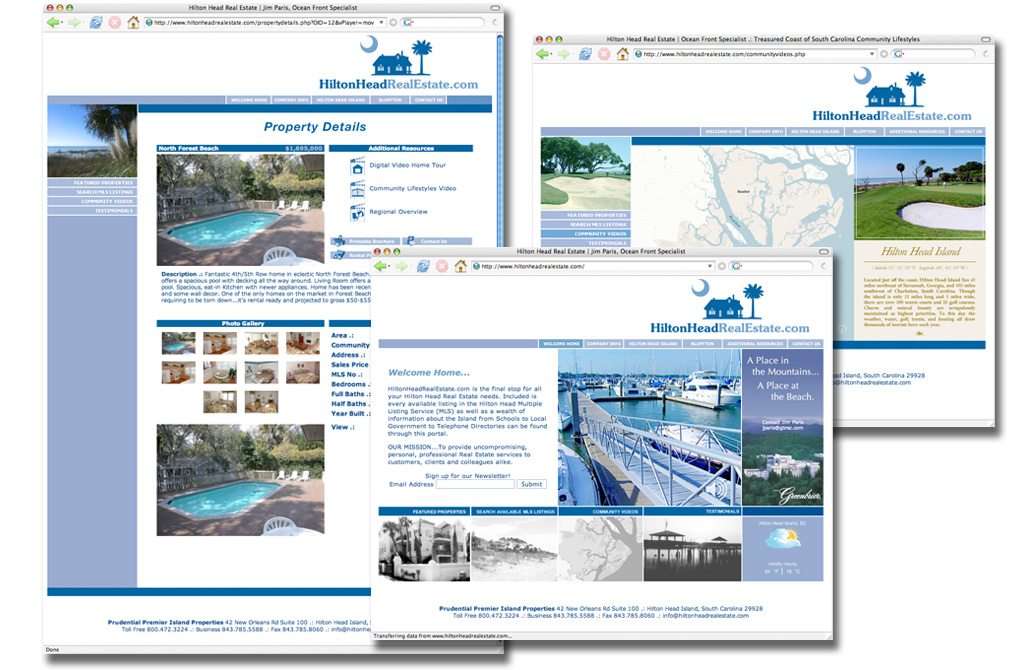1024x670 pixels.
Task: Open Regional Overview link
Action: [x=398, y=212]
